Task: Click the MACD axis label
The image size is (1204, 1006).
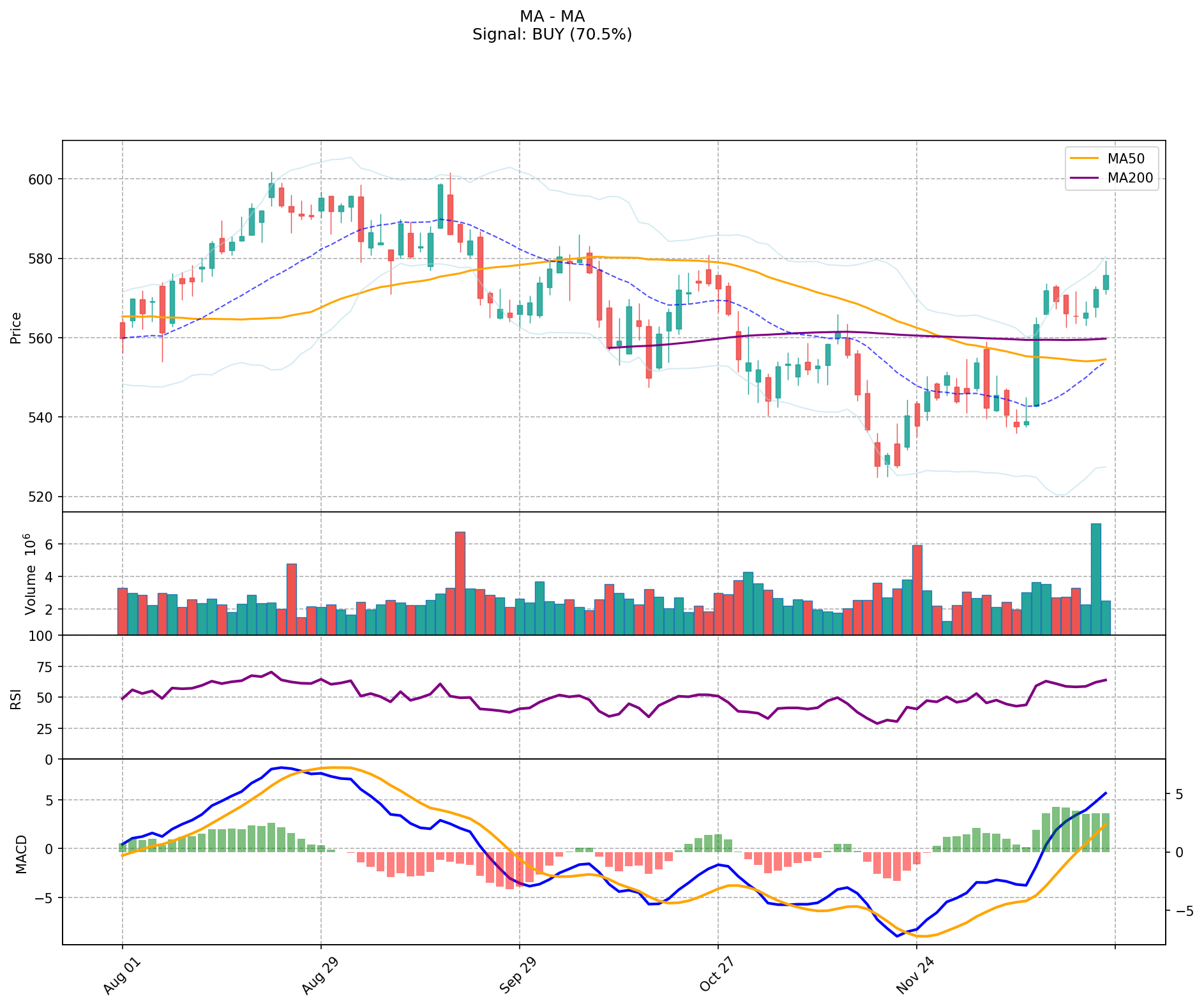Action: click(x=22, y=853)
